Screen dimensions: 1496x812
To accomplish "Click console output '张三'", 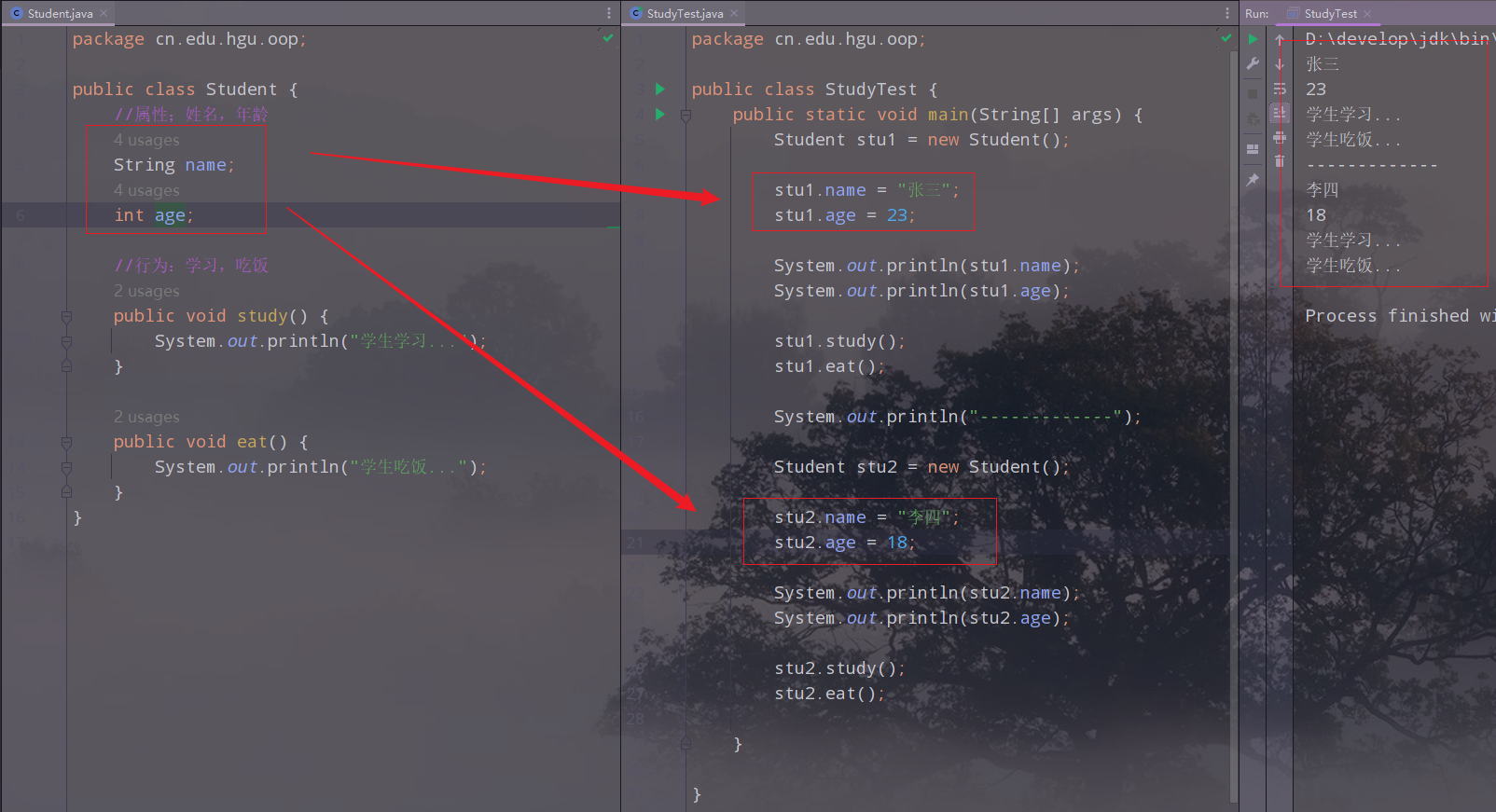I will pyautogui.click(x=1323, y=64).
